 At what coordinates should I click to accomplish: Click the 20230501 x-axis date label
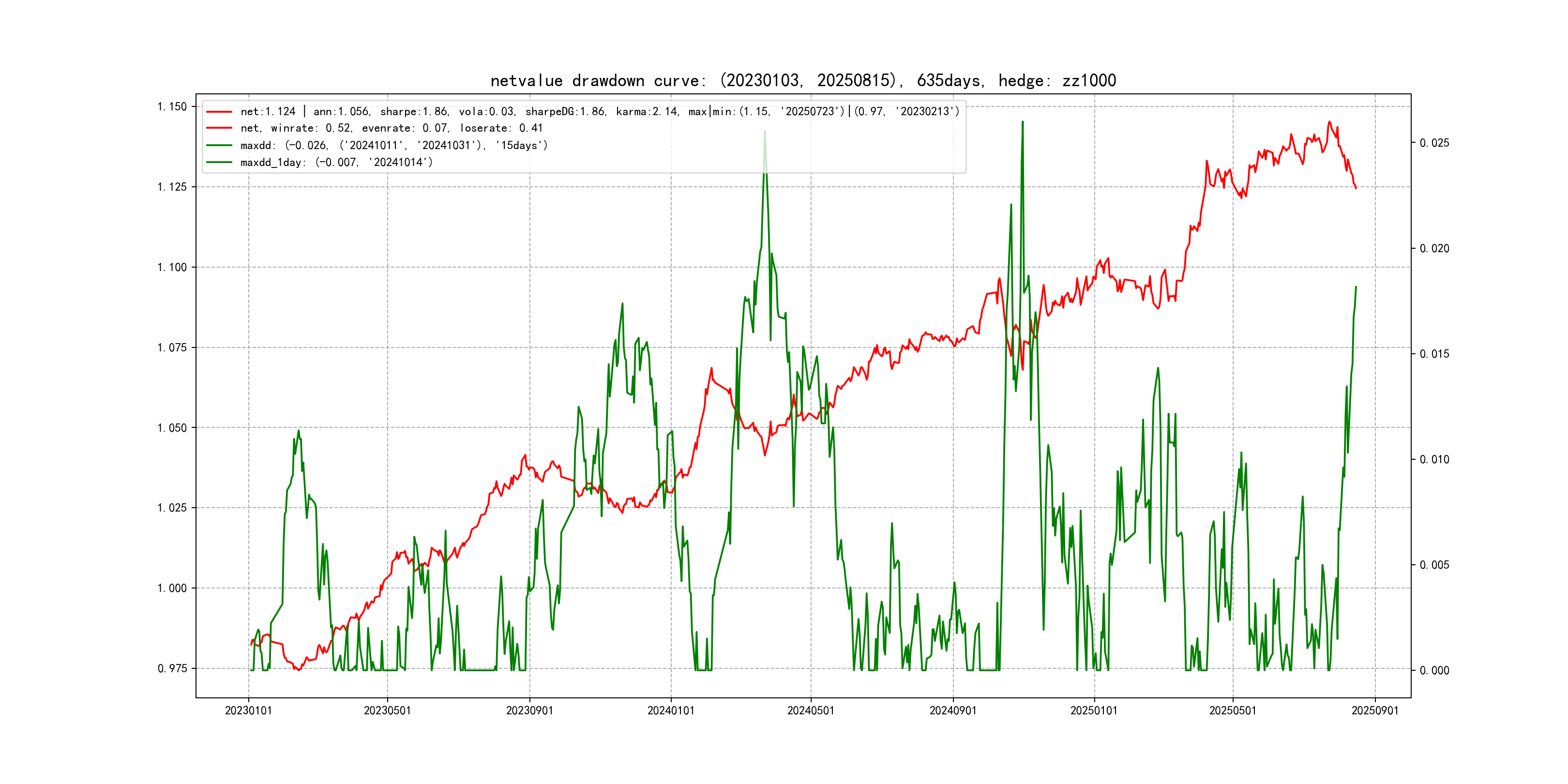tap(387, 710)
